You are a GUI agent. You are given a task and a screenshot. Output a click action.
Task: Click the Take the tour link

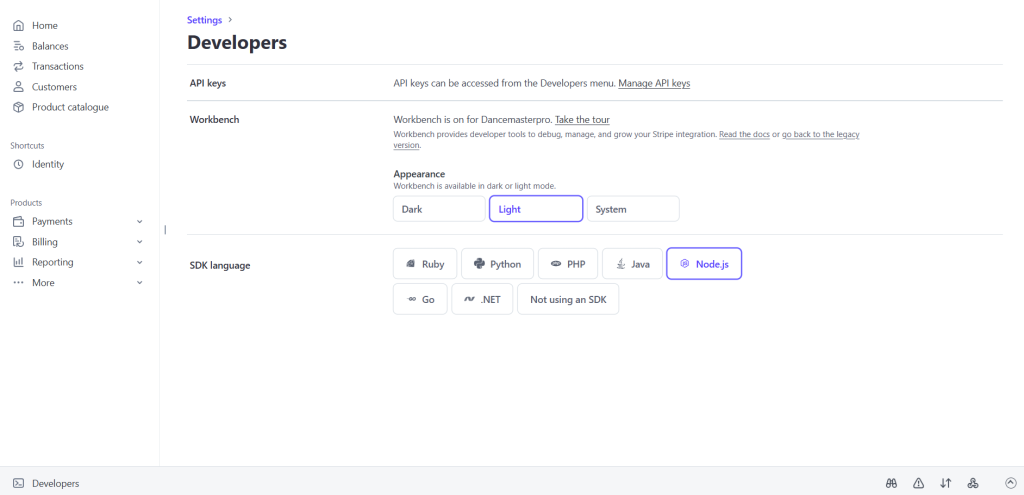[589, 120]
